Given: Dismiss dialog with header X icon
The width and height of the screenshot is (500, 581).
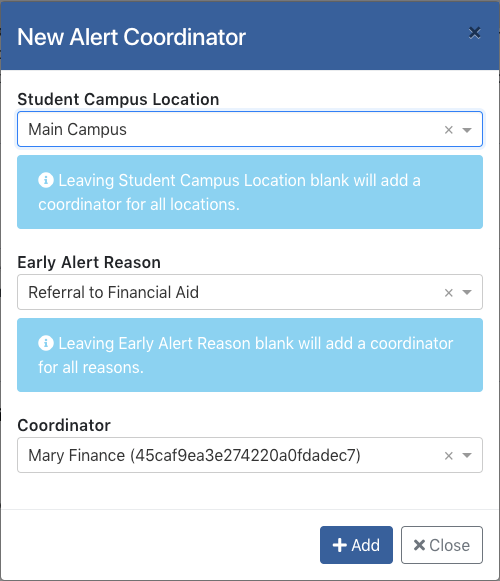Looking at the screenshot, I should coord(474,33).
